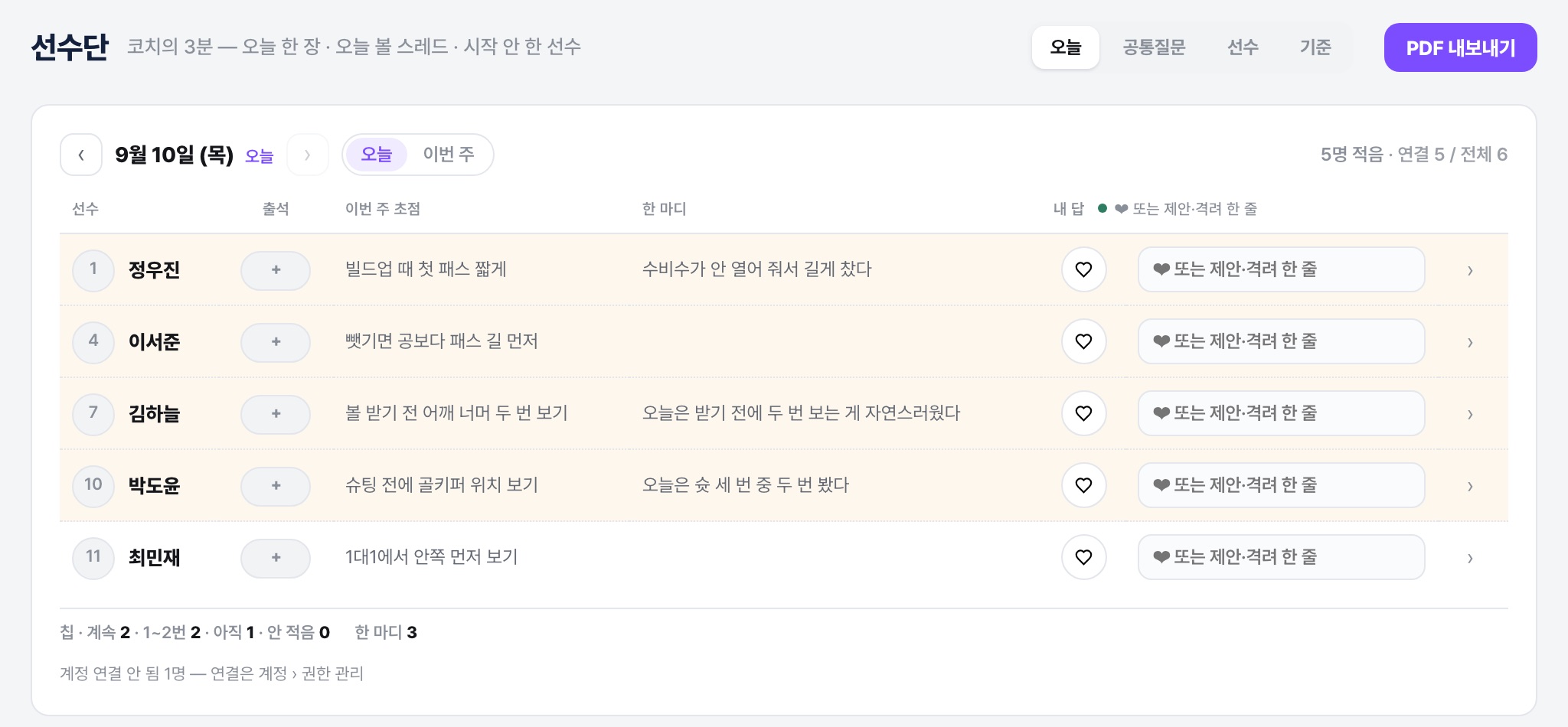Image resolution: width=1568 pixels, height=727 pixels.
Task: Expand 김하늘 row chevron
Action: 1470,414
